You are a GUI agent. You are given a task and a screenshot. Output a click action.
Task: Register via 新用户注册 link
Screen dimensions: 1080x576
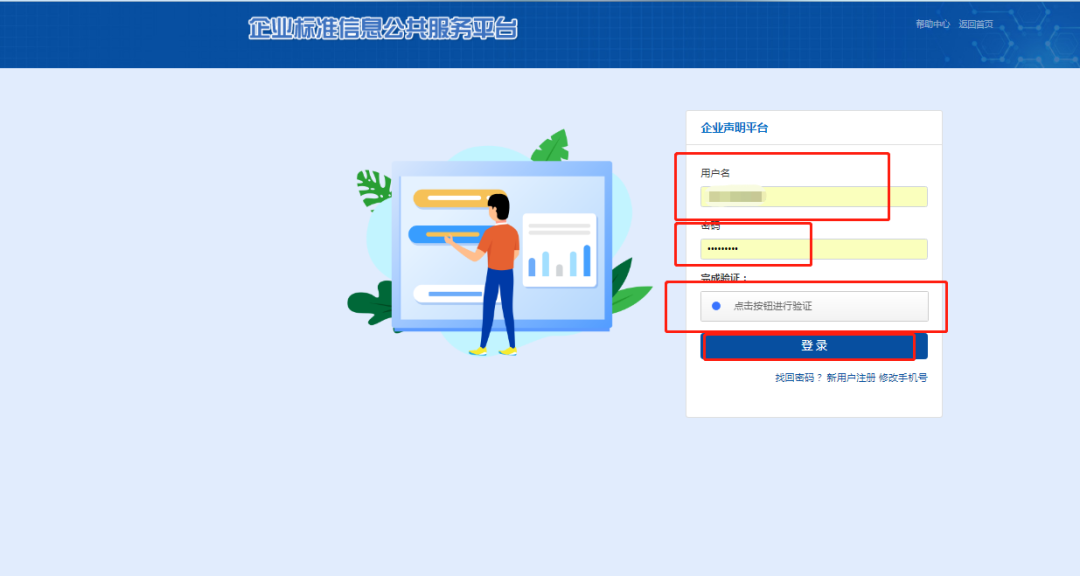tap(850, 378)
